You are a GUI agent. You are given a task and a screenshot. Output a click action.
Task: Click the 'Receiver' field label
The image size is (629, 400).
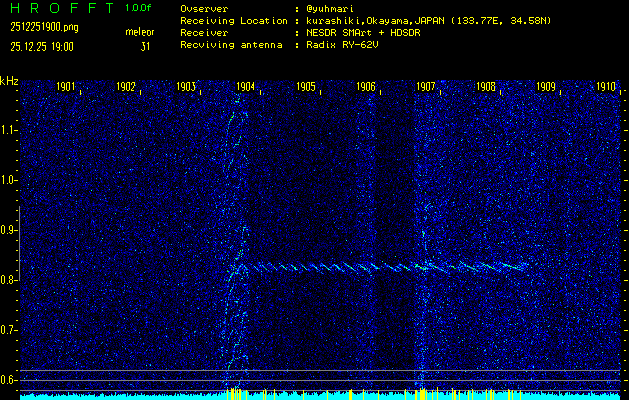204,33
